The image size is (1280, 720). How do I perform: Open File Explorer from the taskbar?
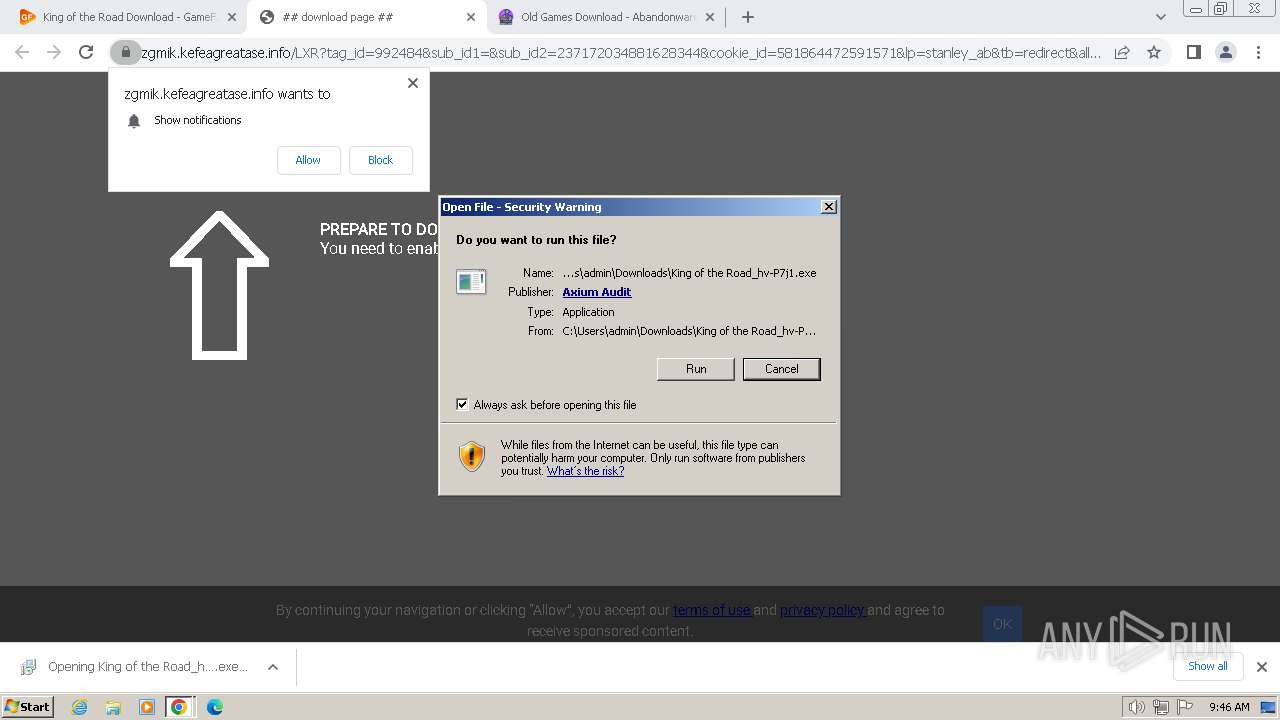point(113,707)
